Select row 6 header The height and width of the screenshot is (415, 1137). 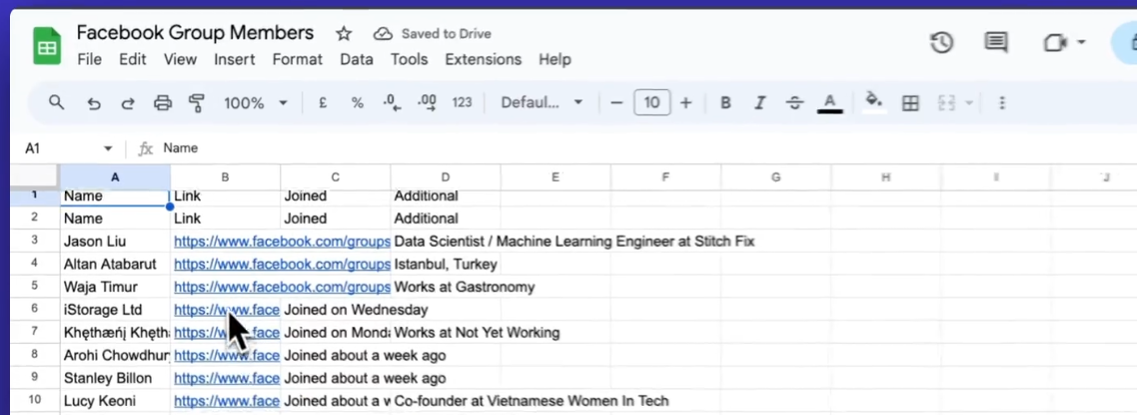pos(35,310)
